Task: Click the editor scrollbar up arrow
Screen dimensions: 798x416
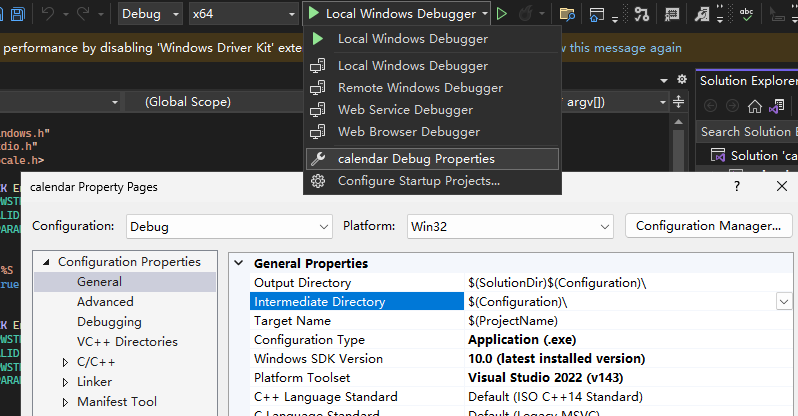Action: coord(678,122)
